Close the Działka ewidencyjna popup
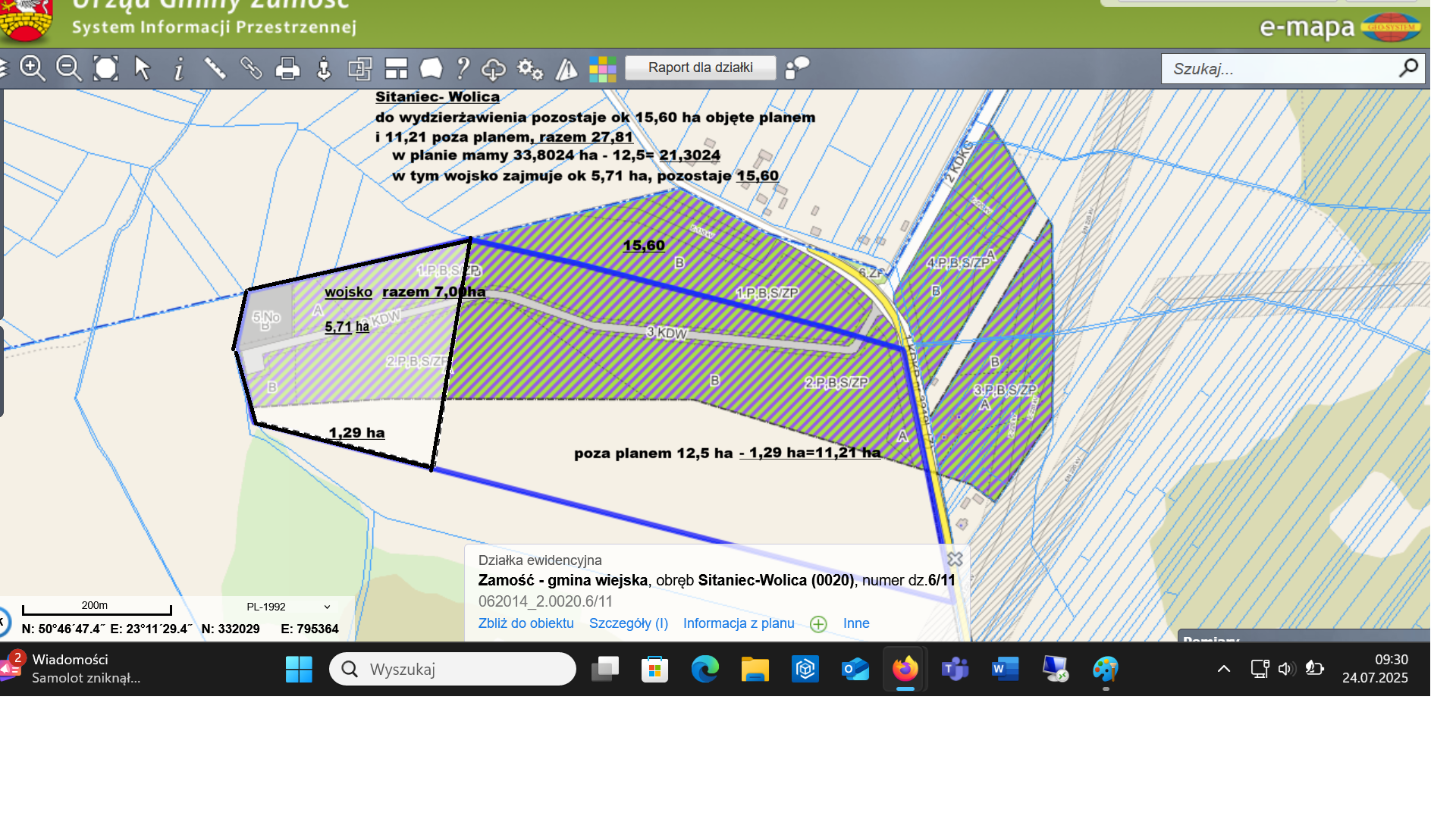This screenshot has width=1456, height=819. [x=955, y=560]
